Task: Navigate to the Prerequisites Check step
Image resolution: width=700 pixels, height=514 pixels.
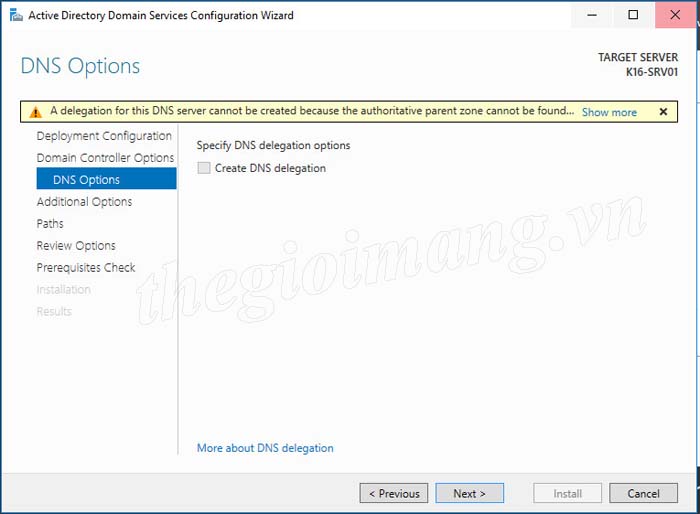Action: click(86, 268)
